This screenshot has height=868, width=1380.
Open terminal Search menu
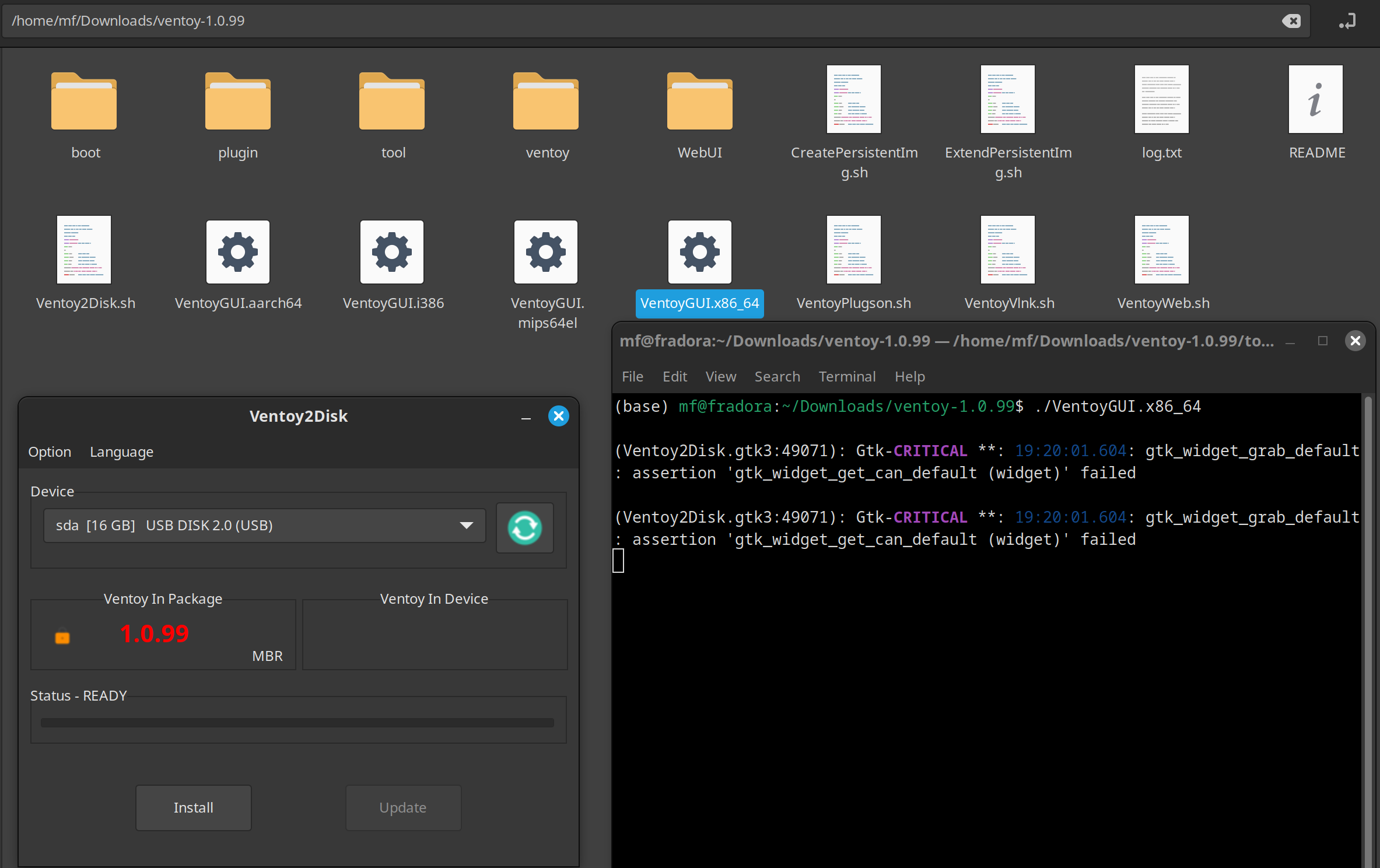coord(777,376)
